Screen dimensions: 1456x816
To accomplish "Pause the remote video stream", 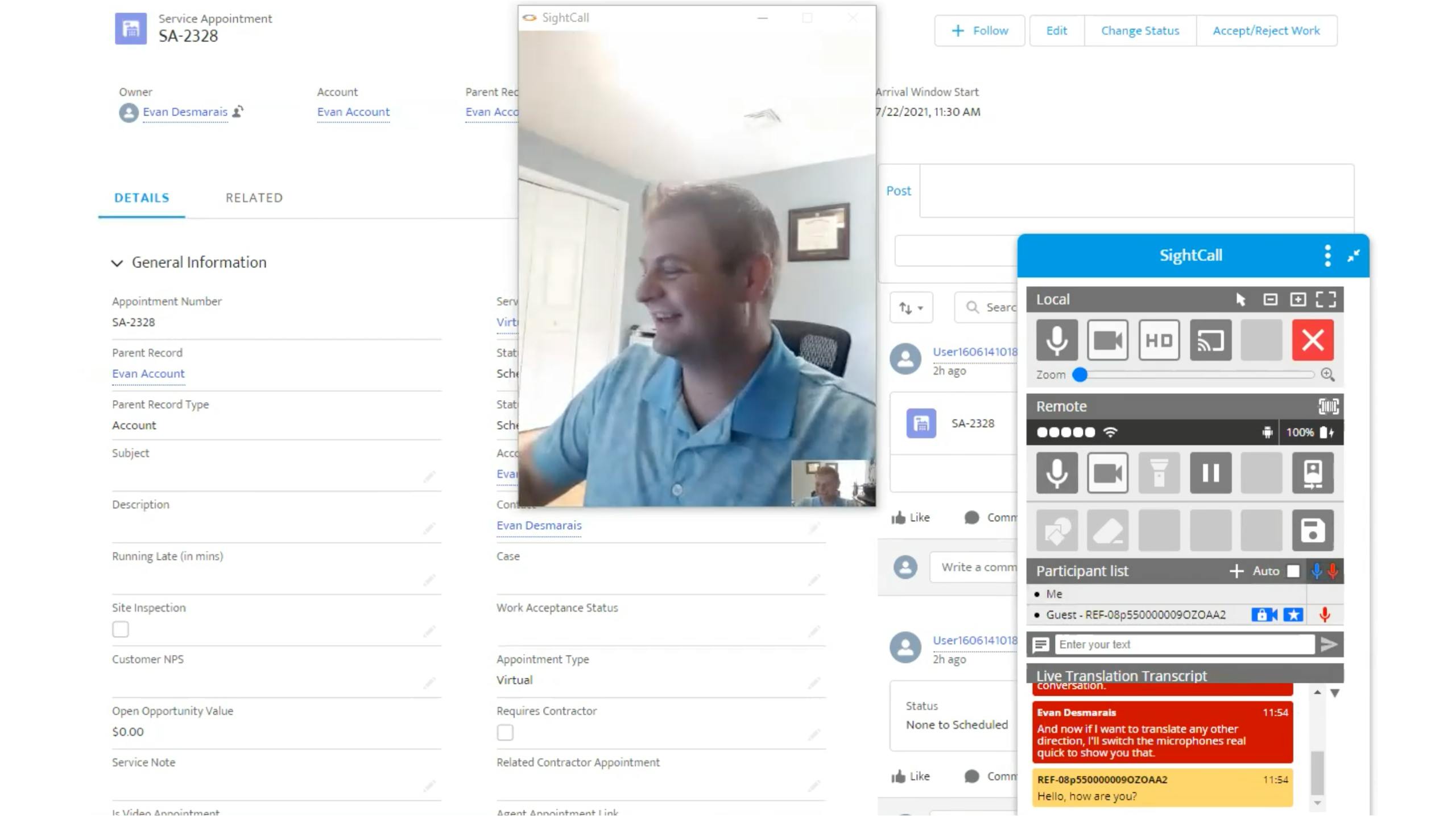I will click(x=1210, y=472).
